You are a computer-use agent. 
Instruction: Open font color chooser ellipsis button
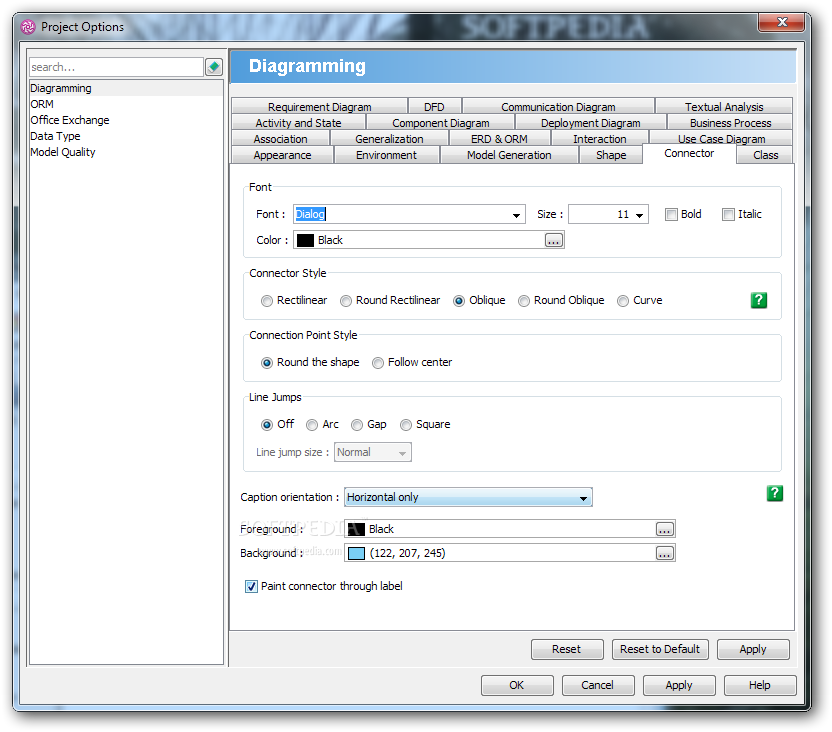tap(553, 240)
